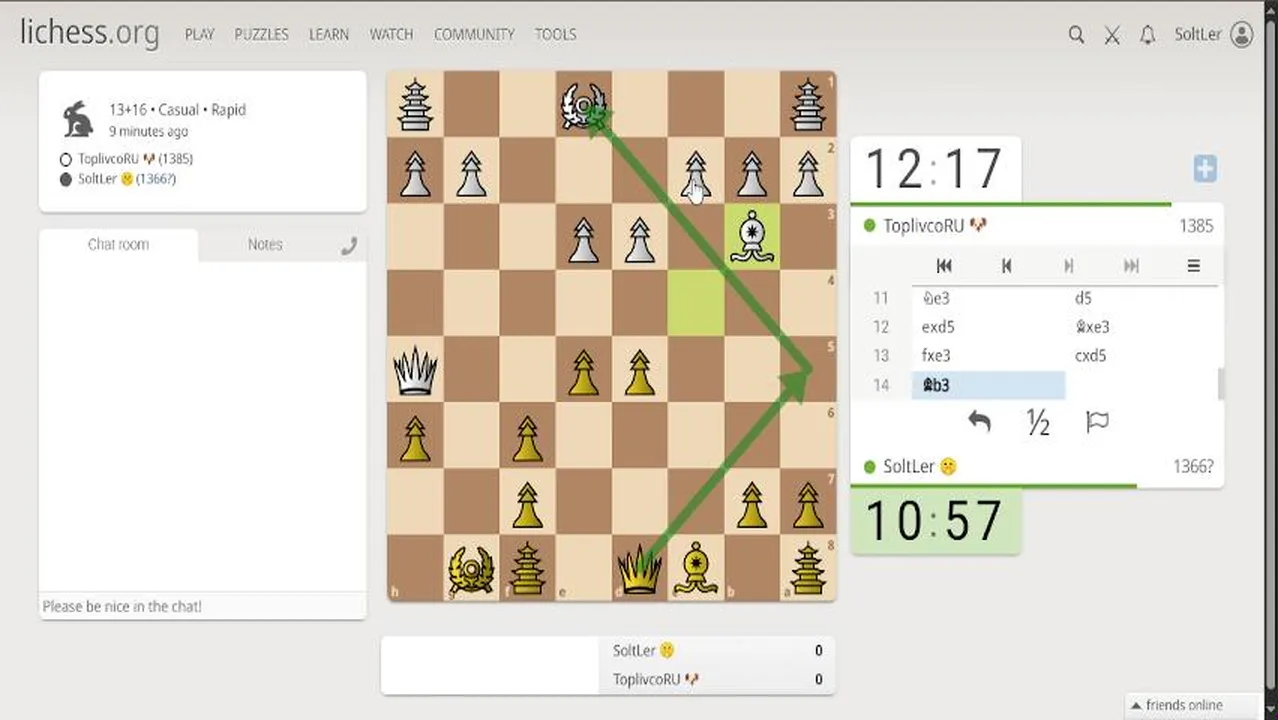Open the PLAY menu
Image resolution: width=1278 pixels, height=720 pixels.
pos(199,34)
